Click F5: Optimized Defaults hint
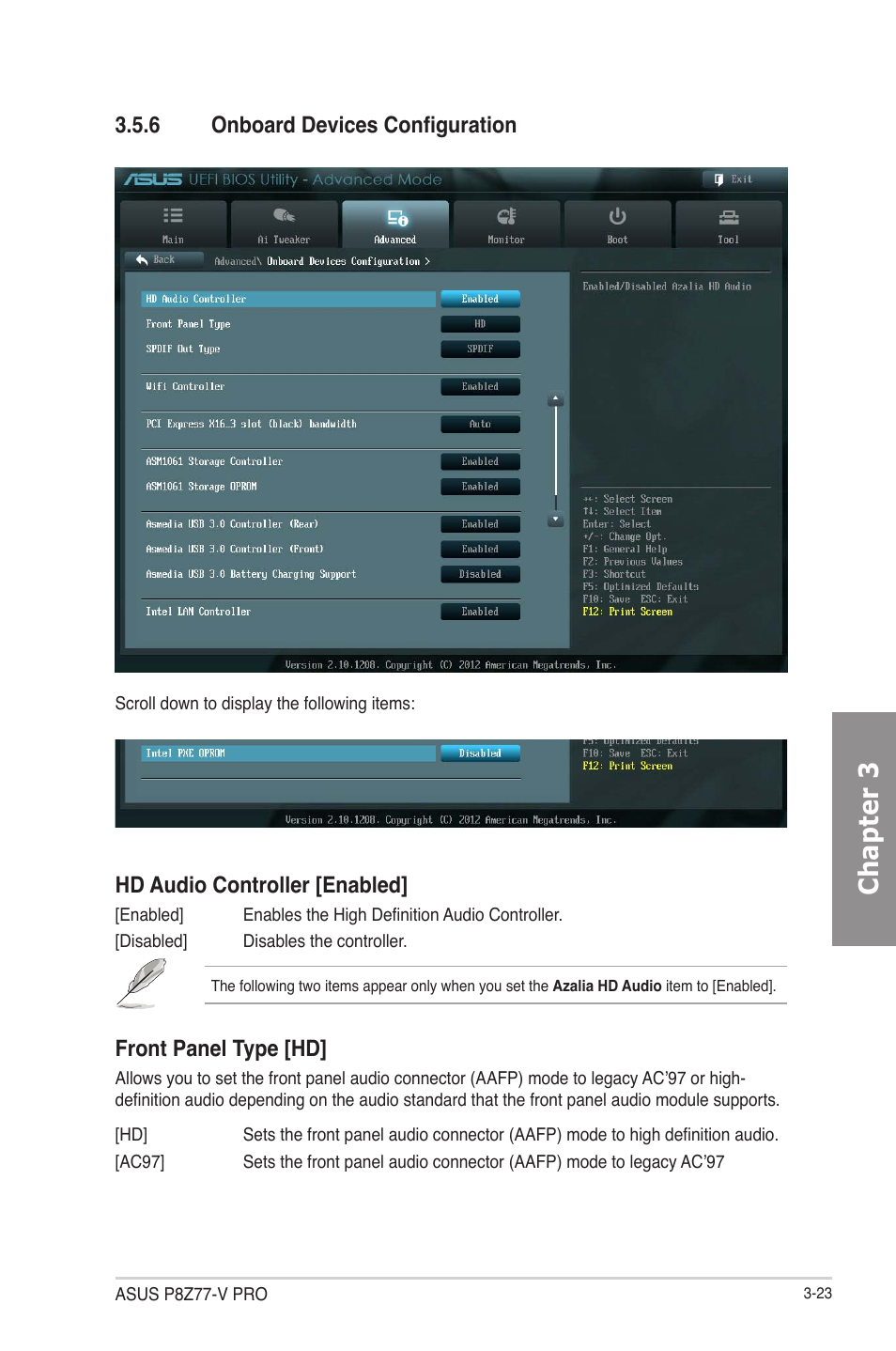This screenshot has width=896, height=1351. (641, 586)
